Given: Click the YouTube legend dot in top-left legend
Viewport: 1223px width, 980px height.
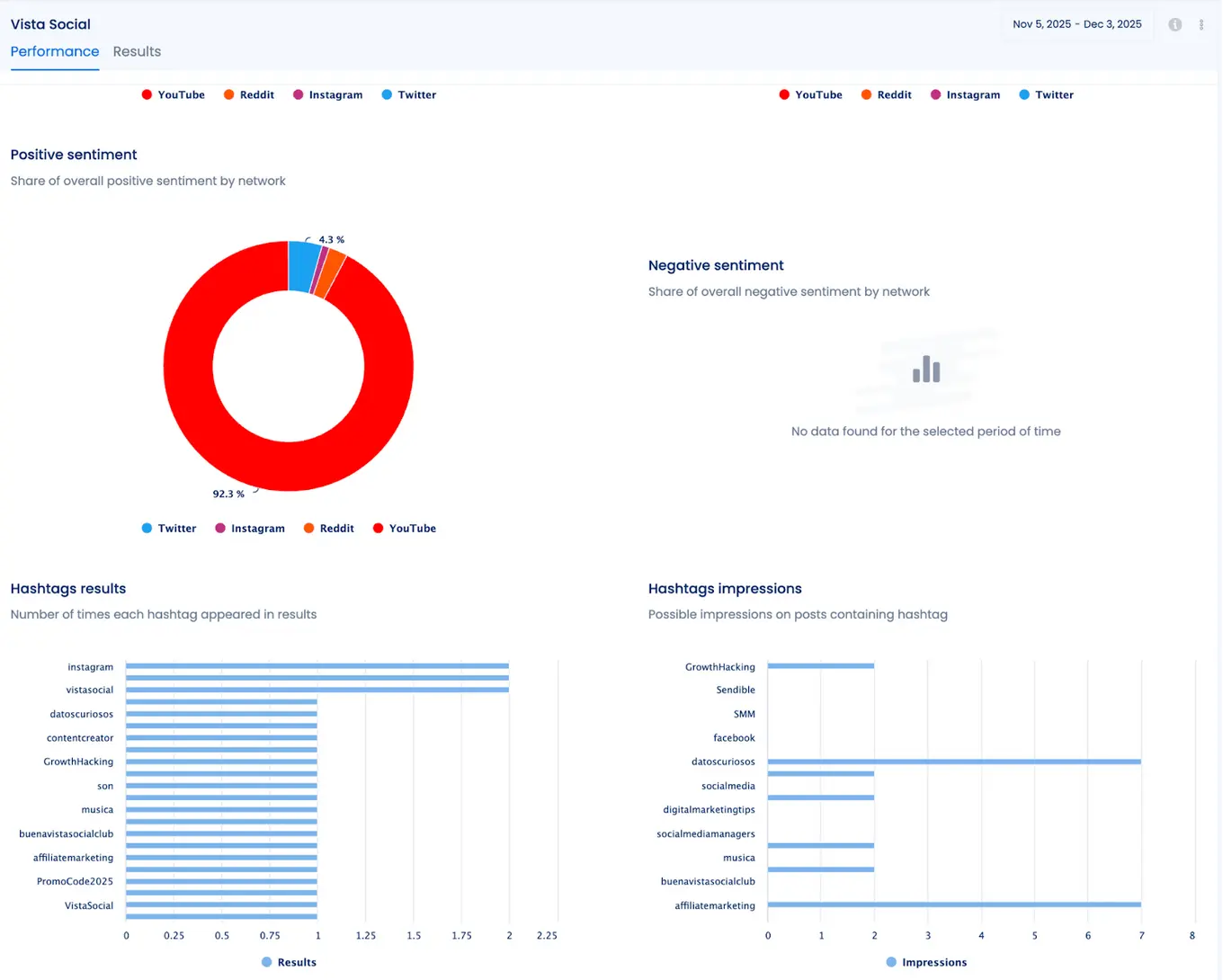Looking at the screenshot, I should [x=146, y=94].
